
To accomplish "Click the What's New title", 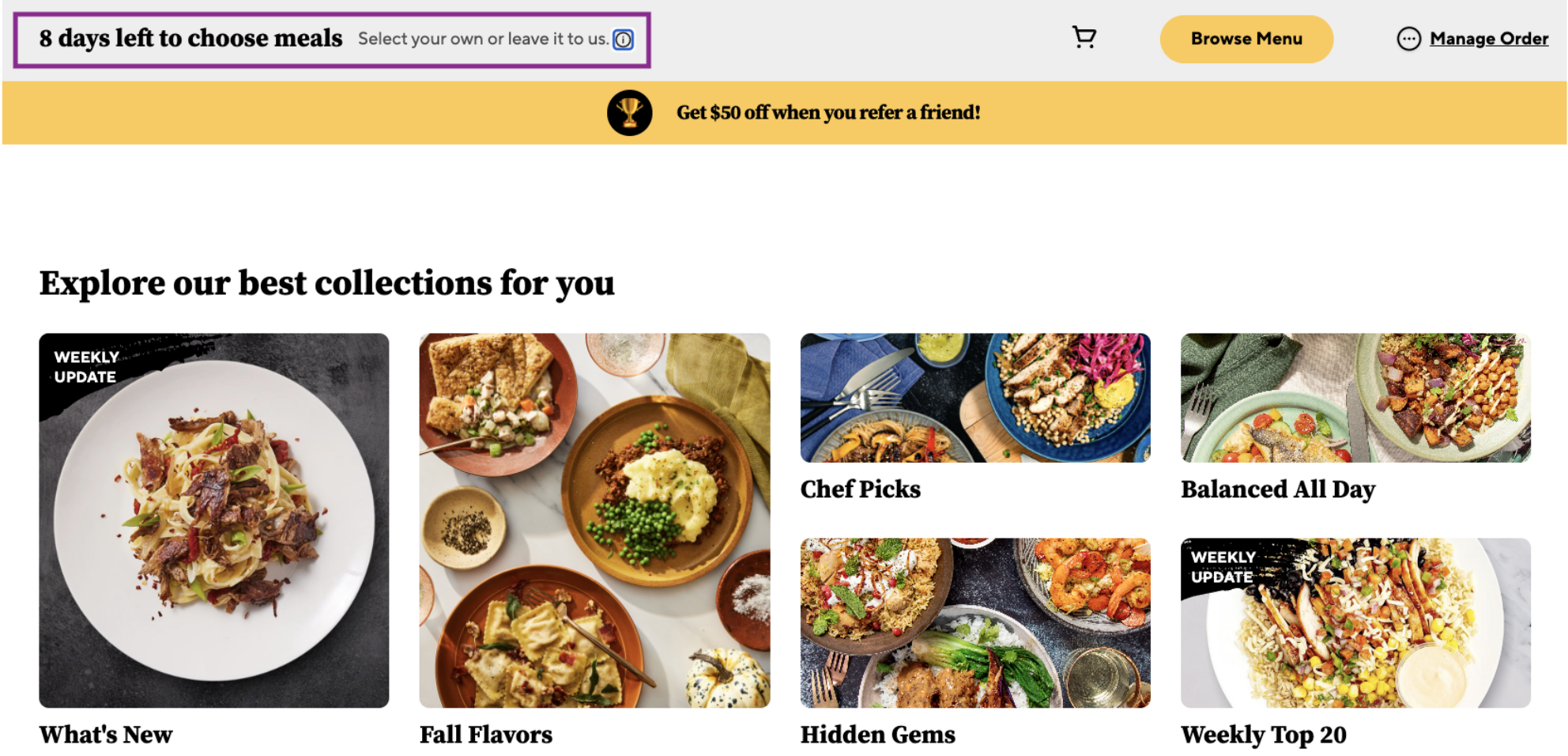I will click(106, 735).
